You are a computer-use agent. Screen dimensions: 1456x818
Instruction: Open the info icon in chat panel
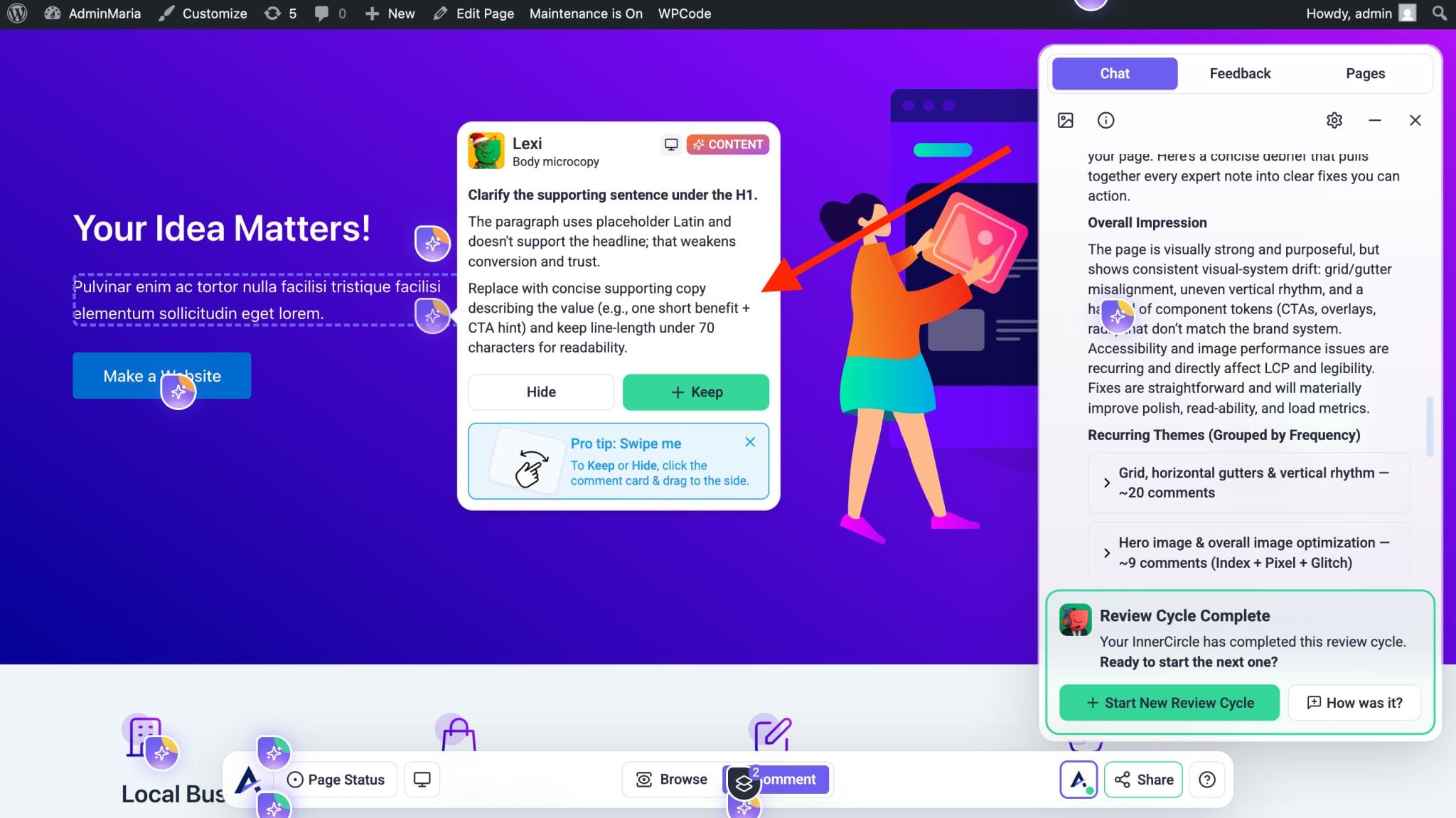click(x=1106, y=120)
